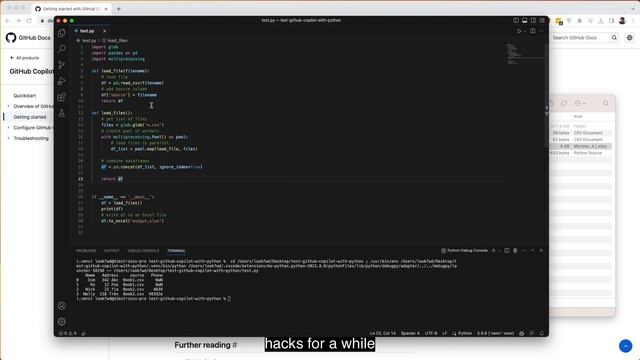Open Quickstart in docs sidebar

[25, 96]
